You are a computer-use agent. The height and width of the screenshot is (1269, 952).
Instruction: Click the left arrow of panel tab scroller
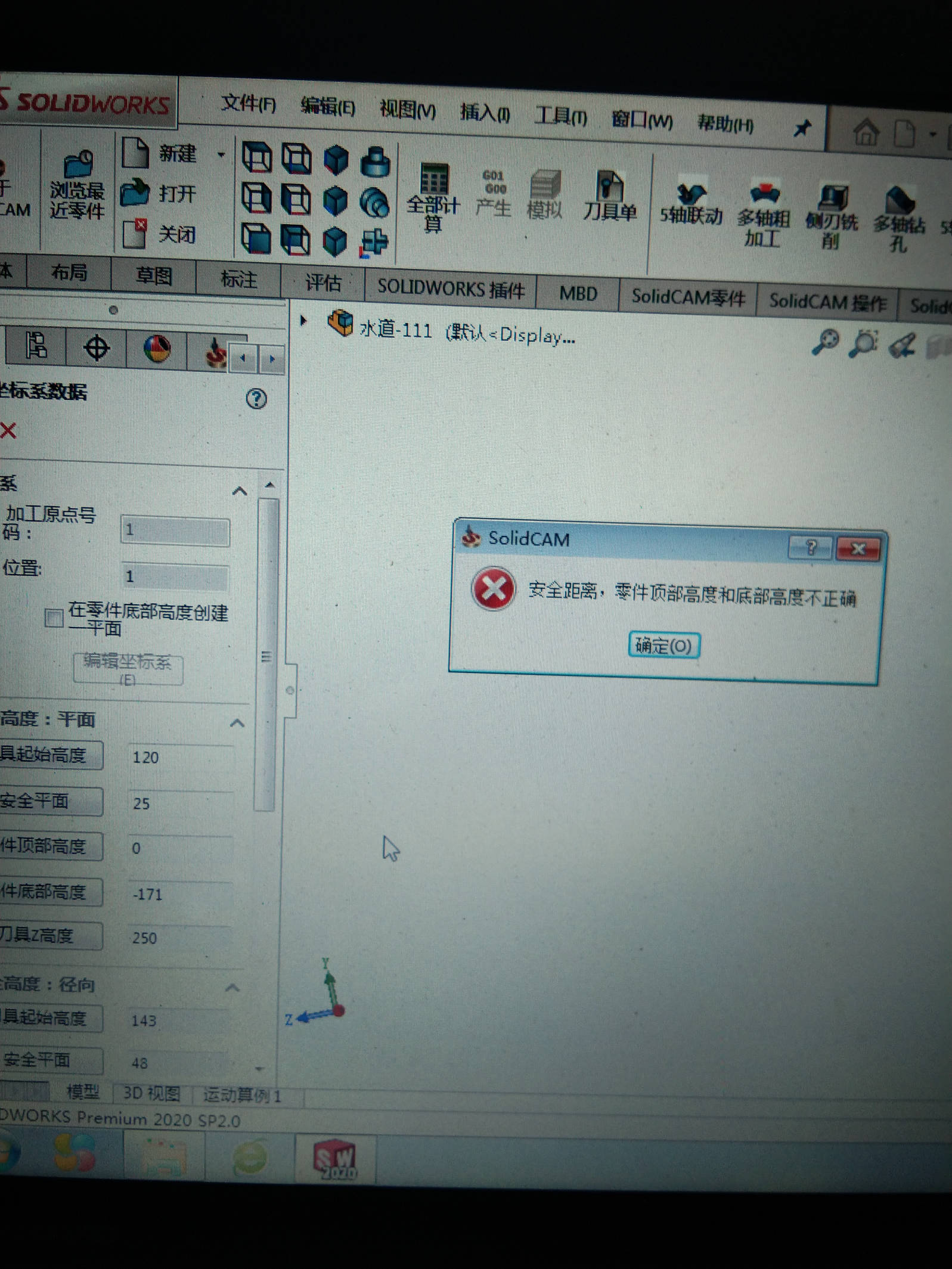point(243,358)
